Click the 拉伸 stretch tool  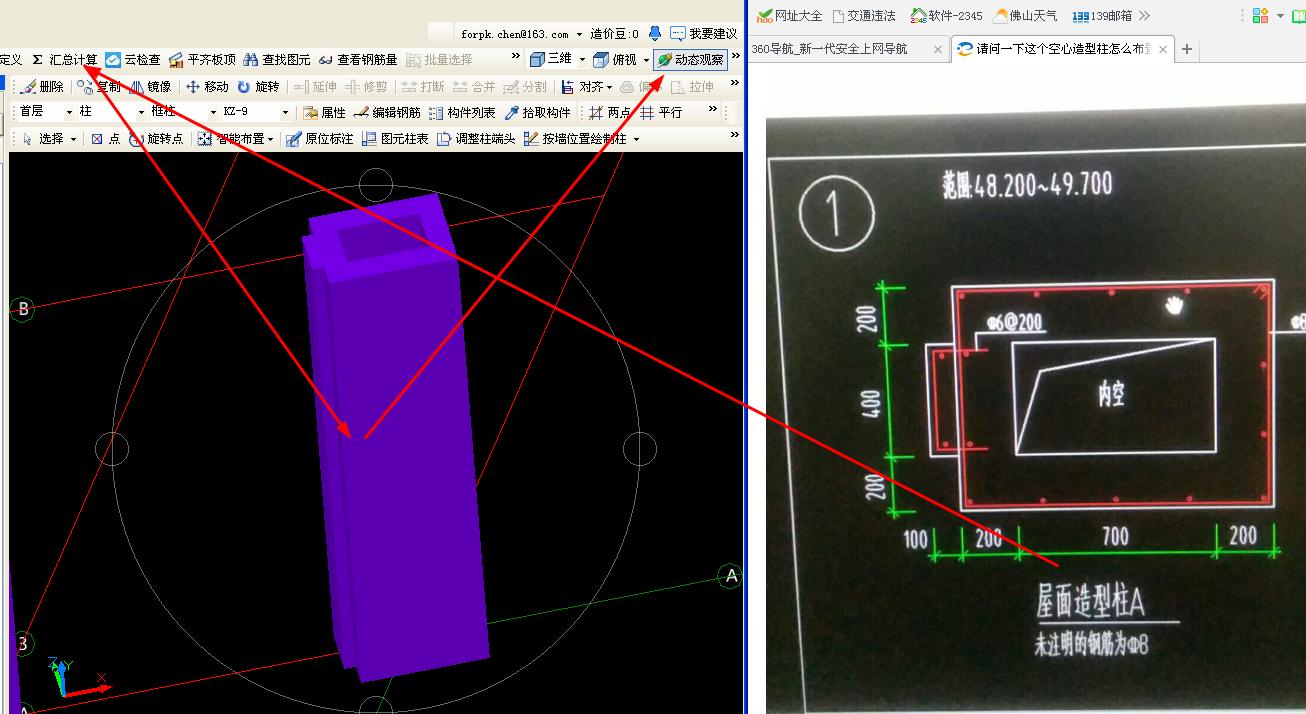click(693, 87)
